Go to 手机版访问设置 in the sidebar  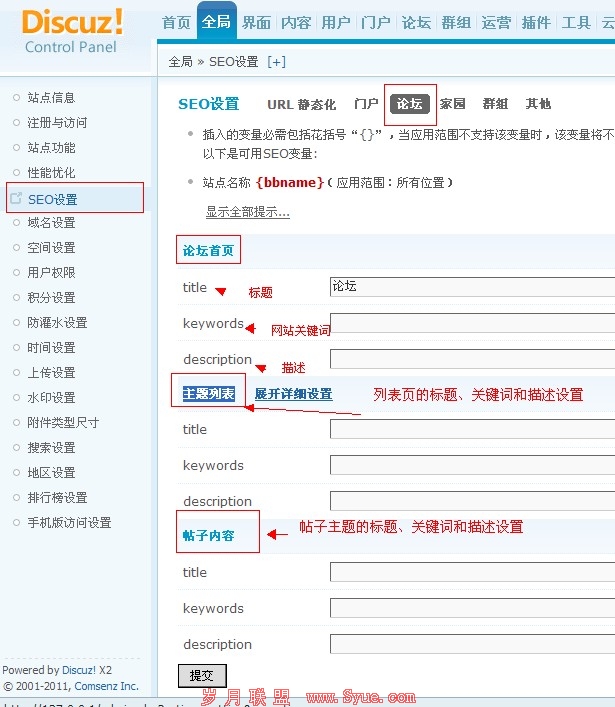tap(69, 523)
